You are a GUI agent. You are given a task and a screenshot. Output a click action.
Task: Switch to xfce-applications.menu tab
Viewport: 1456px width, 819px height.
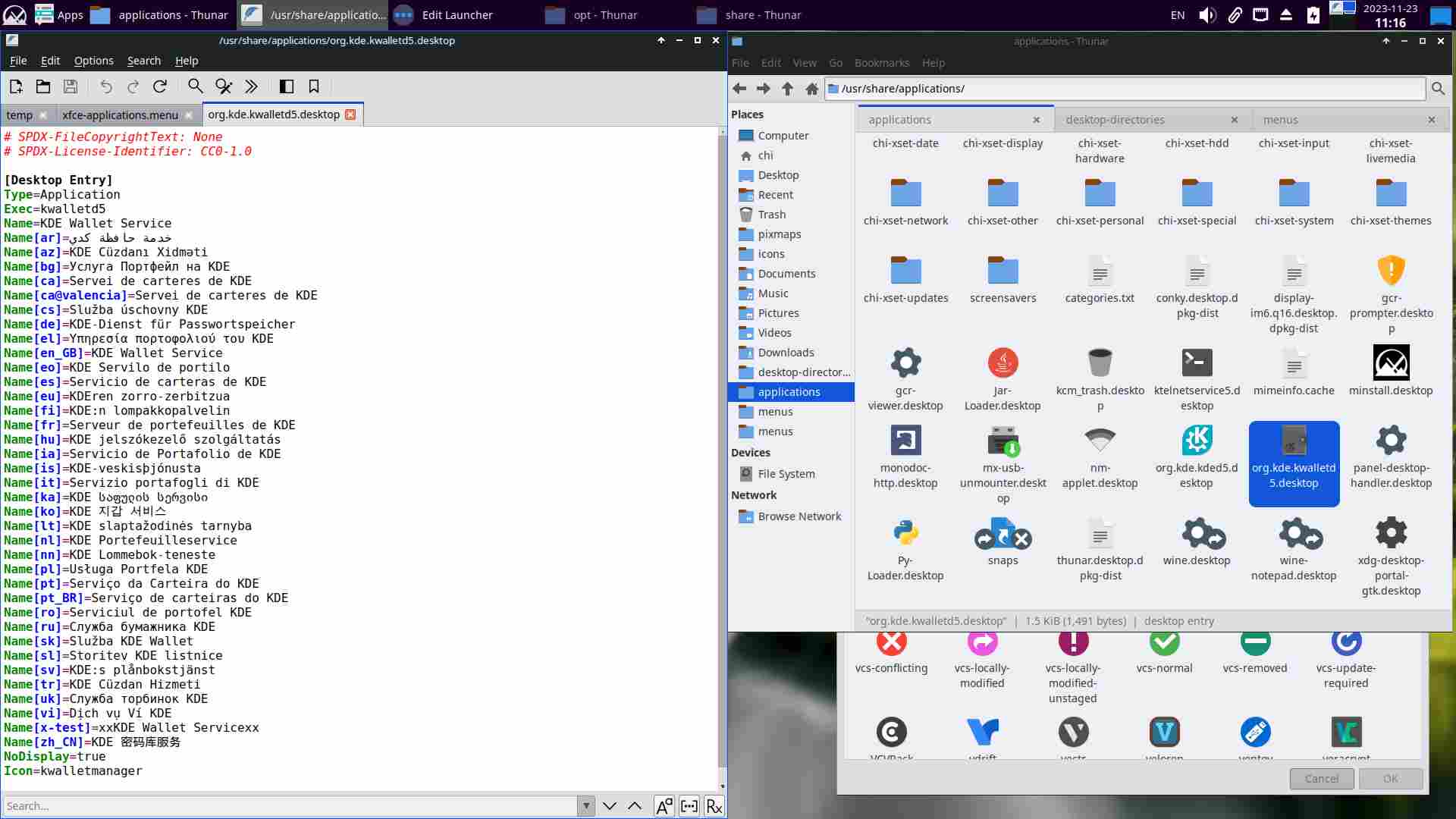(x=120, y=115)
